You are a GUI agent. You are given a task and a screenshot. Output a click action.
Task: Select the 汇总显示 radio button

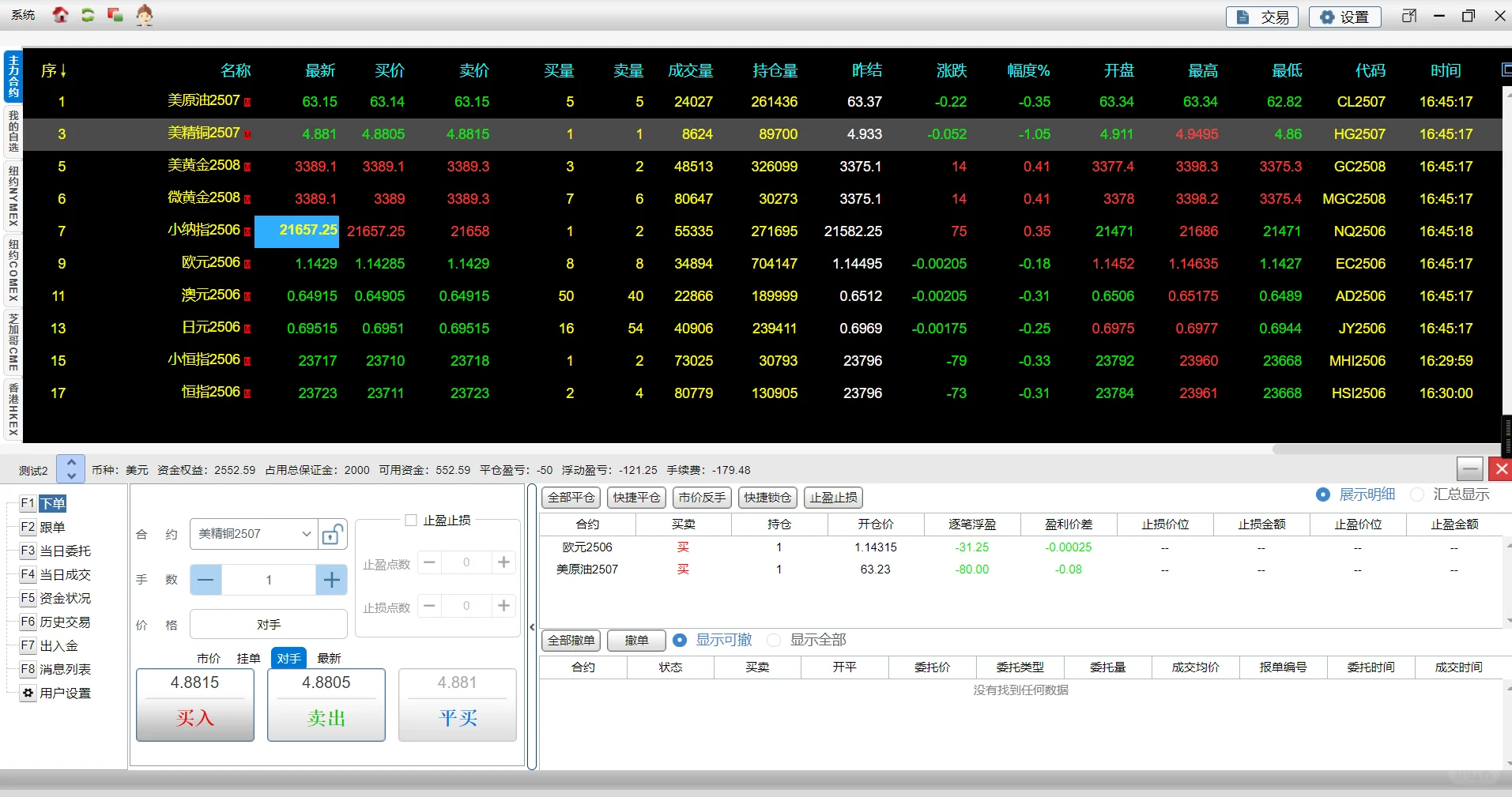click(x=1417, y=494)
